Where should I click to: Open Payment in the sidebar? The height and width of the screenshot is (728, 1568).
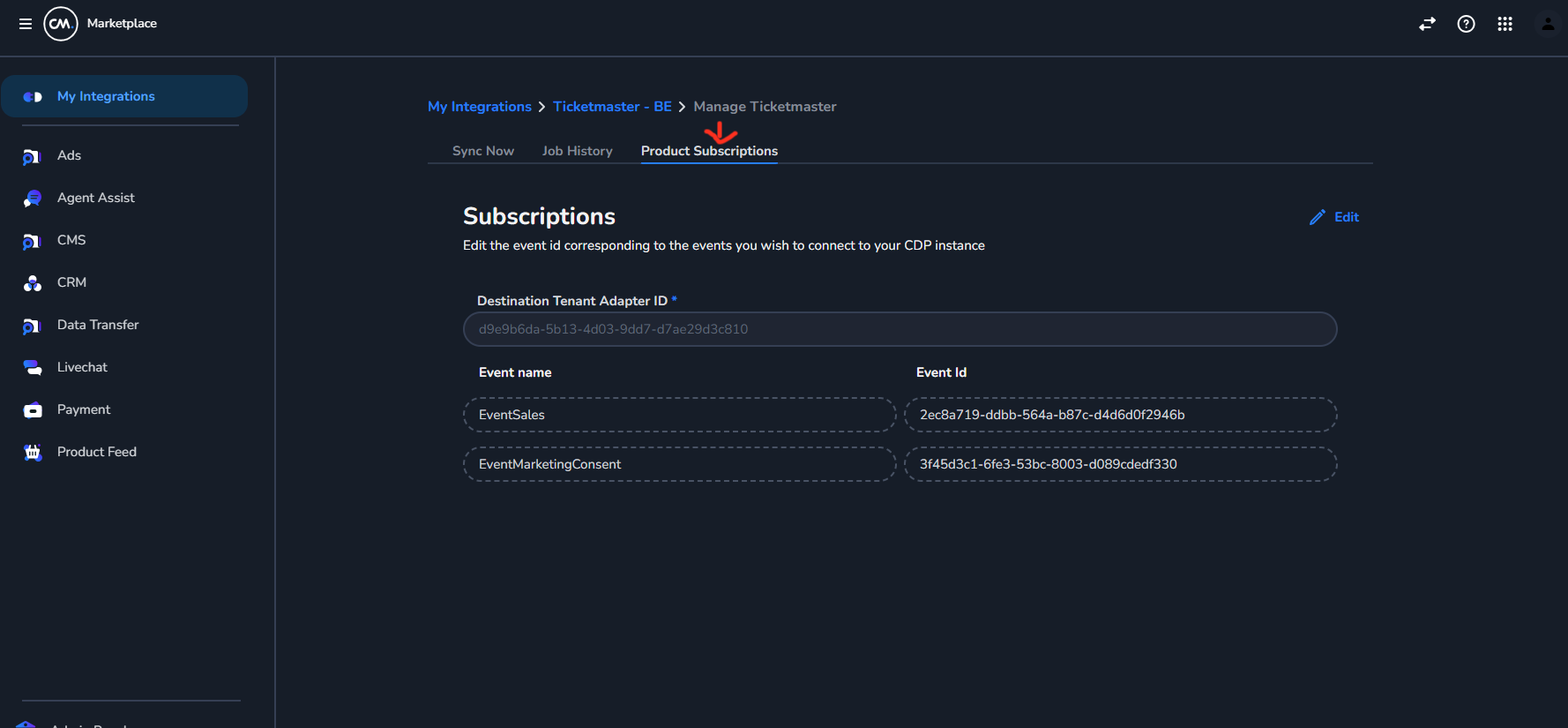coord(84,409)
